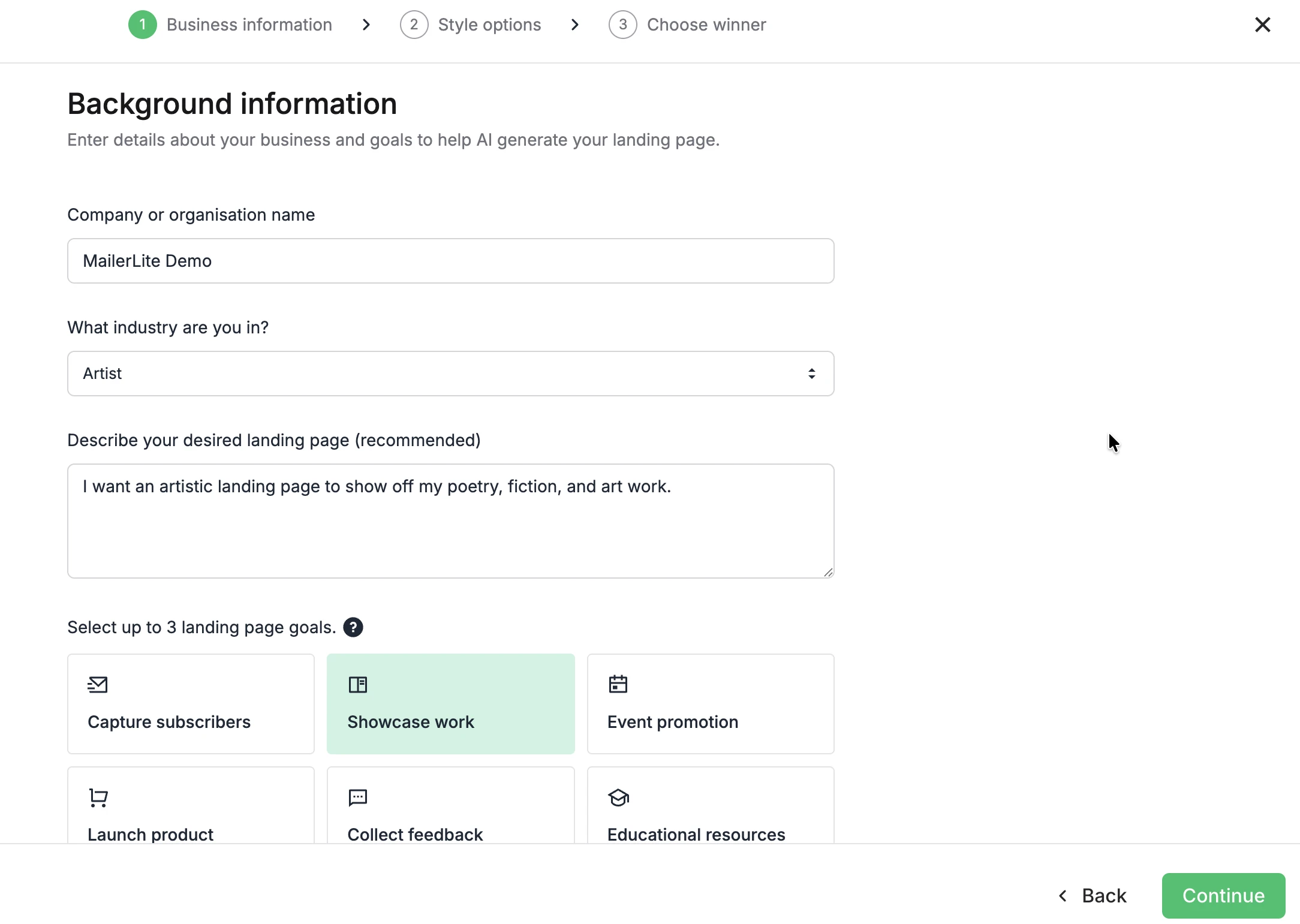Click the stepper arrows on the industry selector
The height and width of the screenshot is (924, 1300).
812,373
